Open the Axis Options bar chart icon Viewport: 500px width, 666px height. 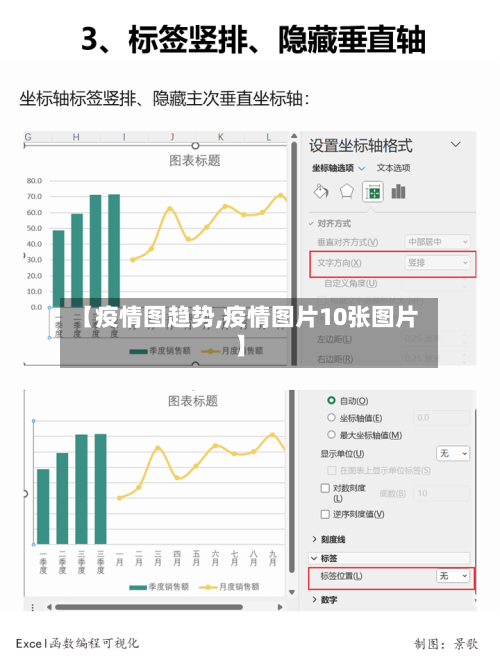(x=398, y=192)
